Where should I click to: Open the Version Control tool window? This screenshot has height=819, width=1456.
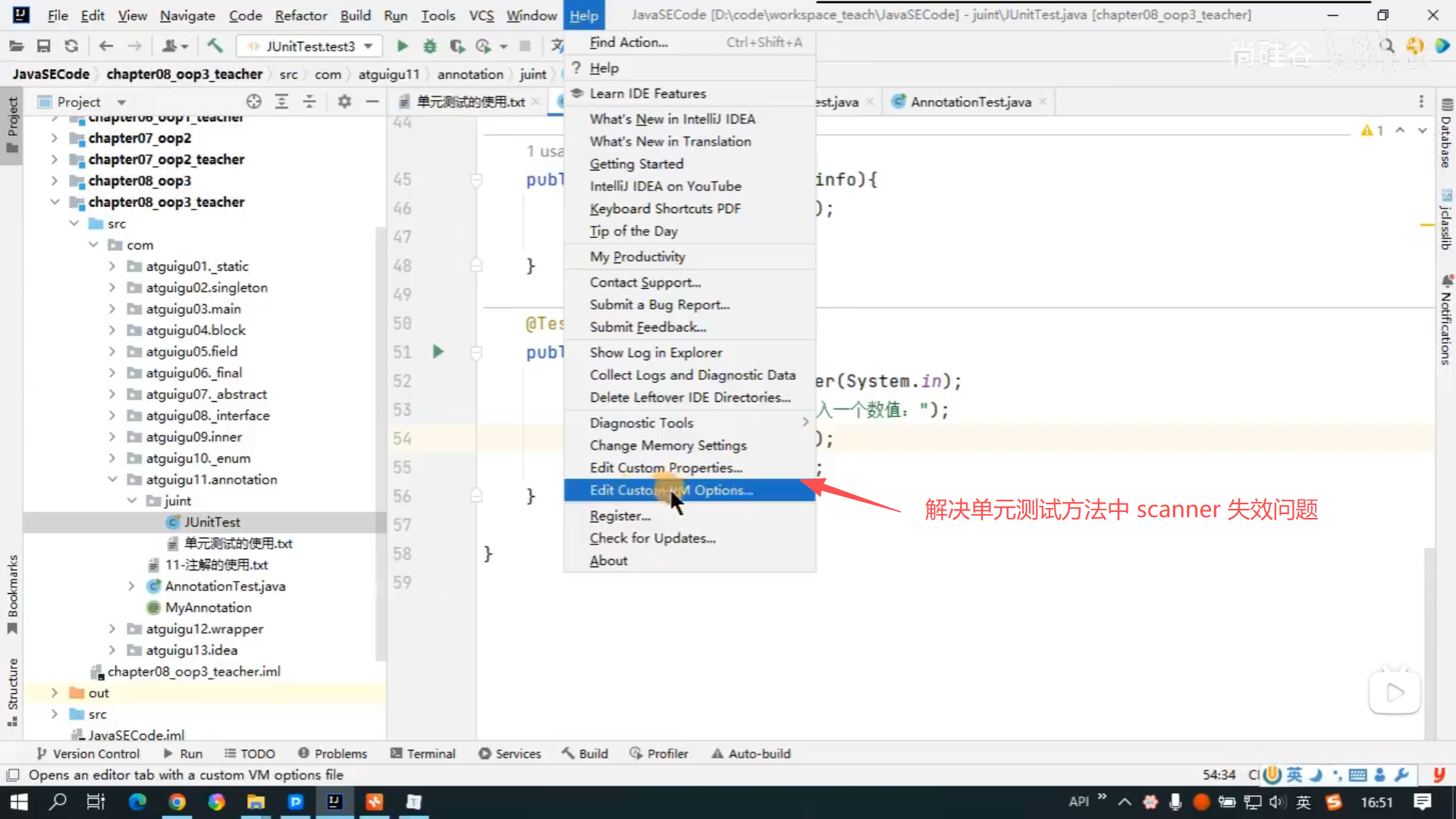[x=88, y=754]
